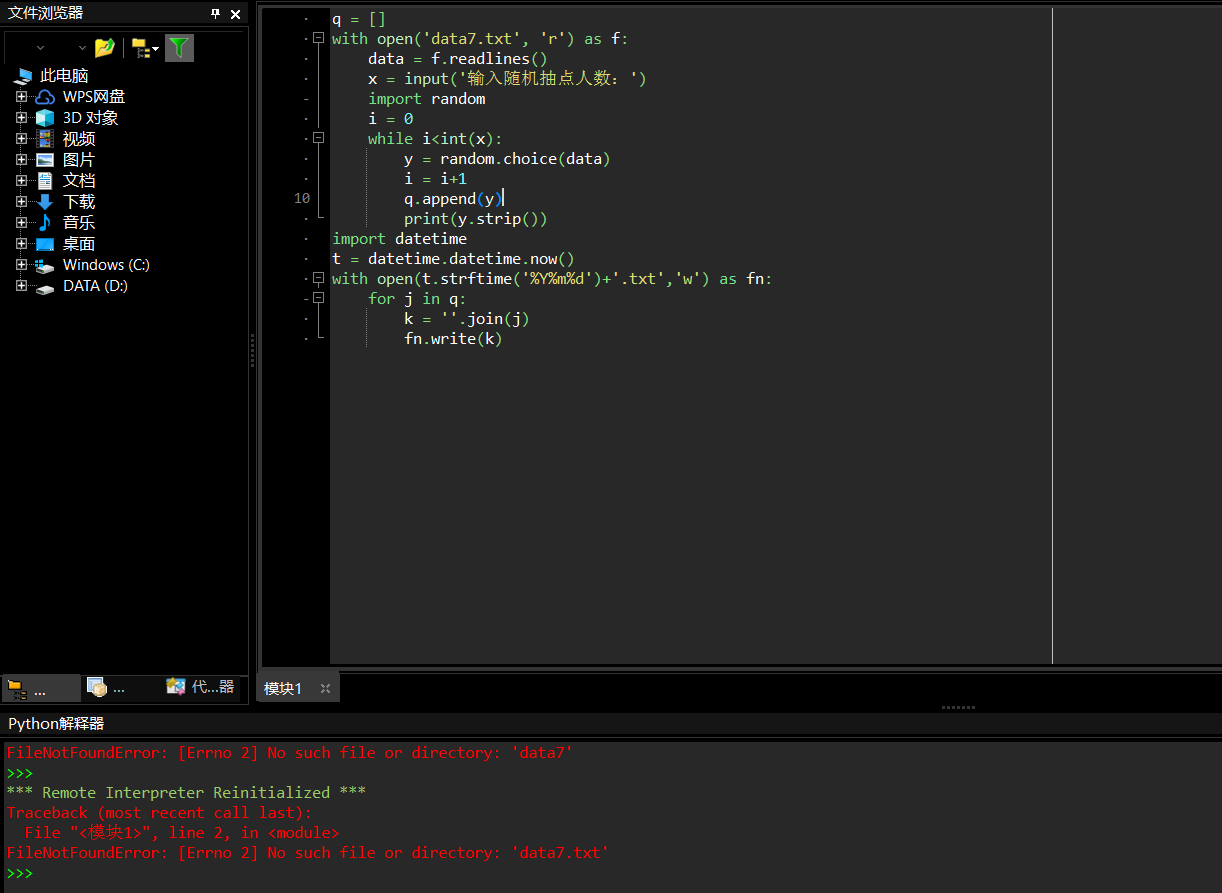Image resolution: width=1222 pixels, height=893 pixels.
Task: Click the interpreter prompt at the bottom
Action: point(20,873)
